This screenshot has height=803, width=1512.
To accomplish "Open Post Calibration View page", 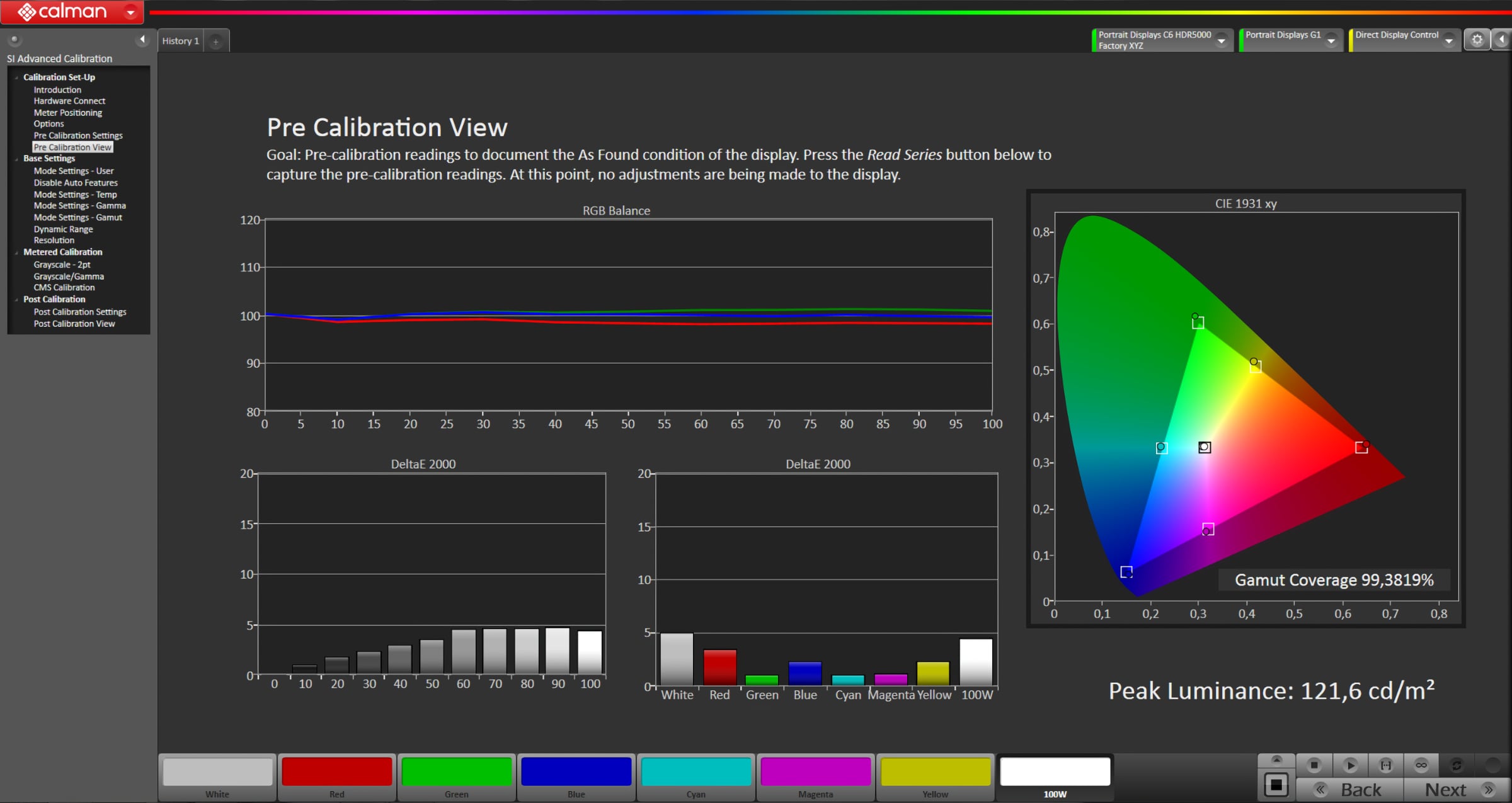I will [x=74, y=324].
